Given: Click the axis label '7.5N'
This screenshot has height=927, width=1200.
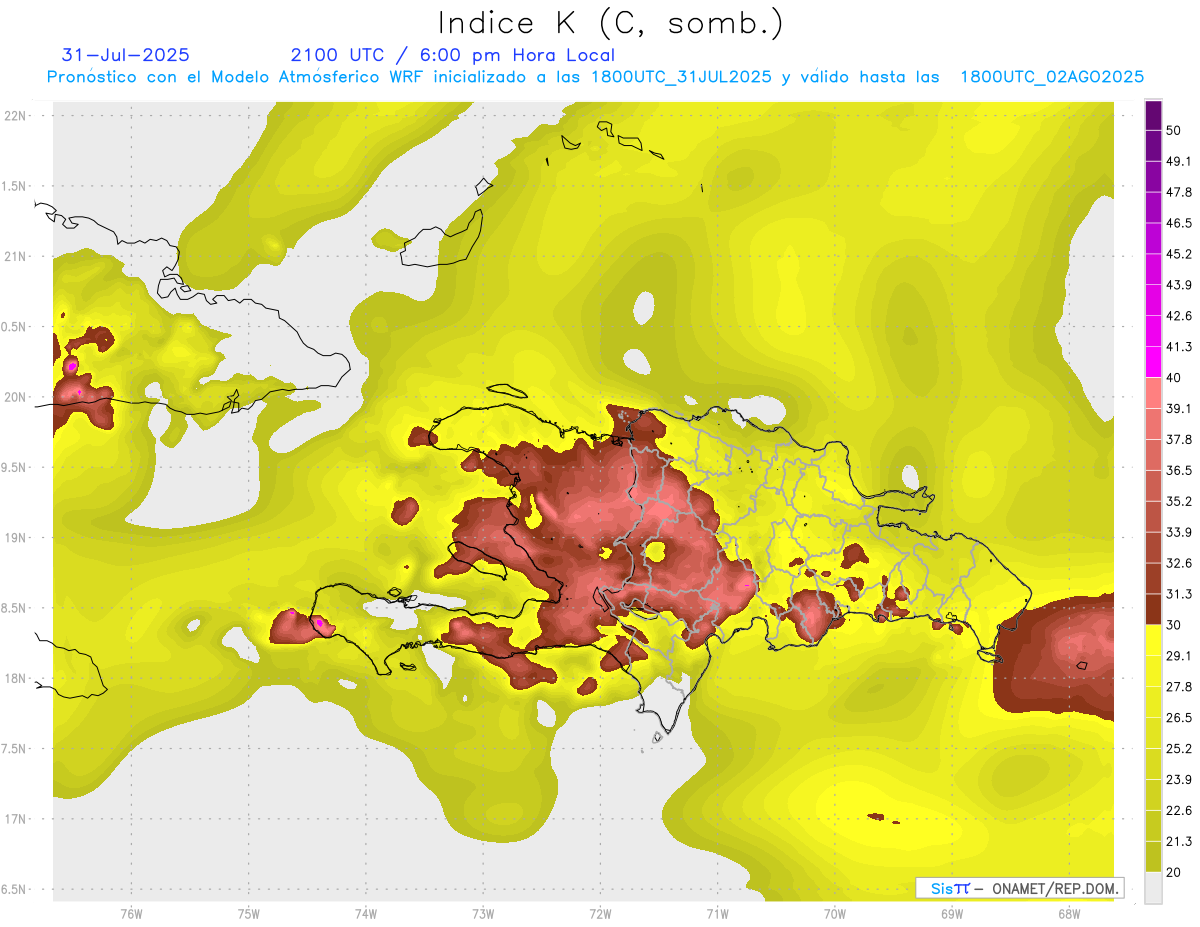Looking at the screenshot, I should pyautogui.click(x=13, y=748).
